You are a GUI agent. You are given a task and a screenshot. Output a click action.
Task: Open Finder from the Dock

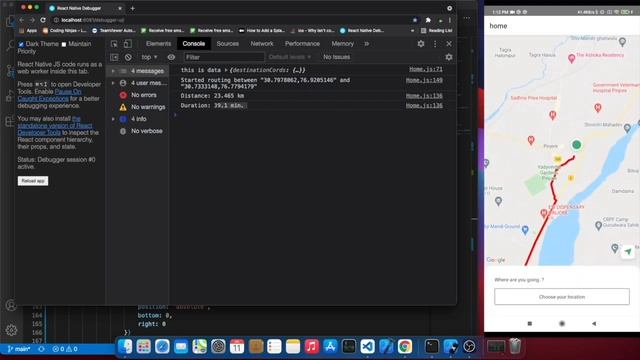point(125,347)
